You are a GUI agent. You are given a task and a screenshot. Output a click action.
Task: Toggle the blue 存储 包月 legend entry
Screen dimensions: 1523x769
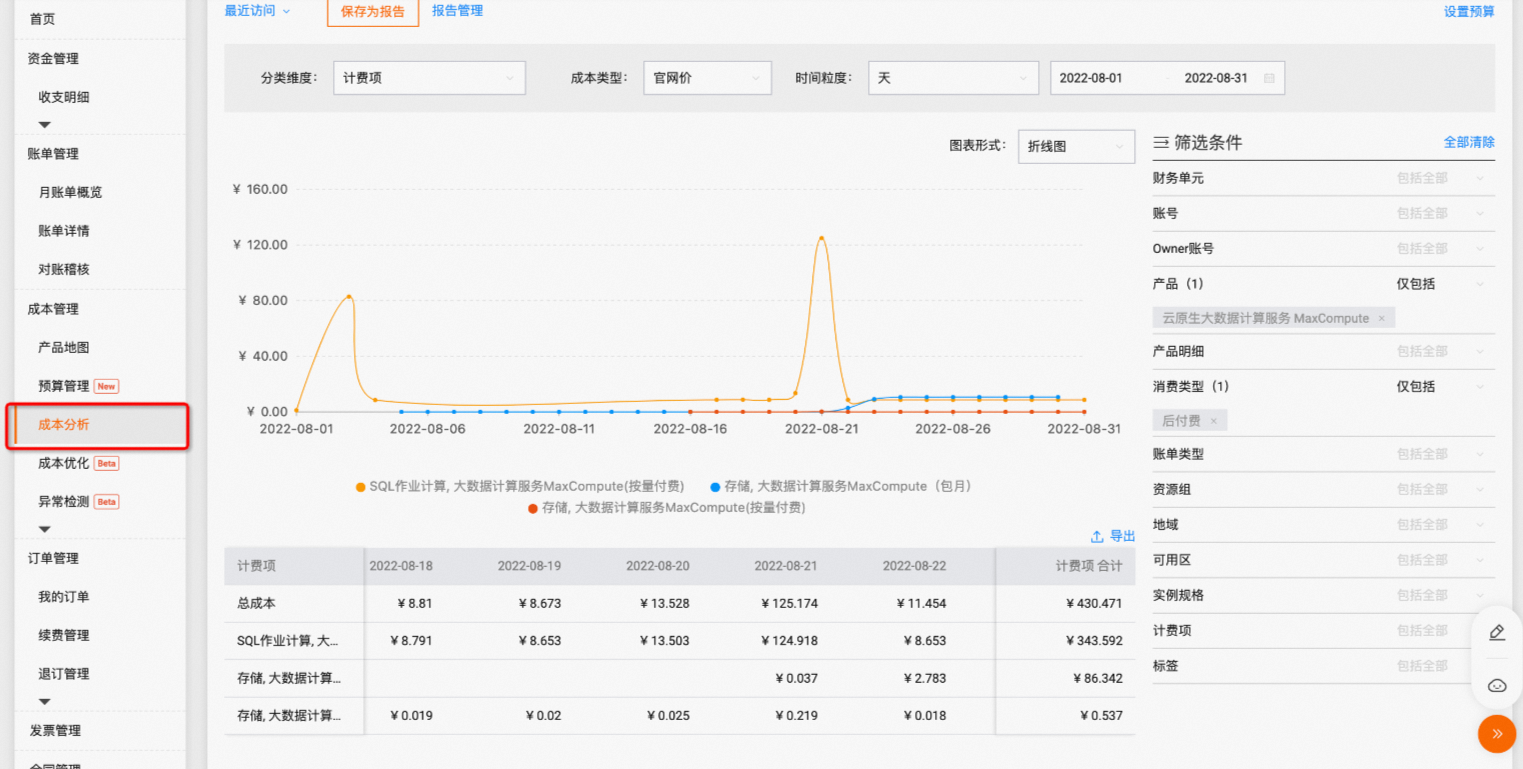840,486
